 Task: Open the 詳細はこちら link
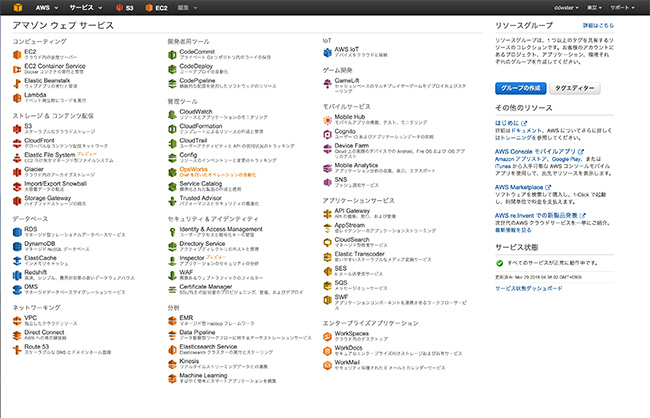click(x=598, y=25)
